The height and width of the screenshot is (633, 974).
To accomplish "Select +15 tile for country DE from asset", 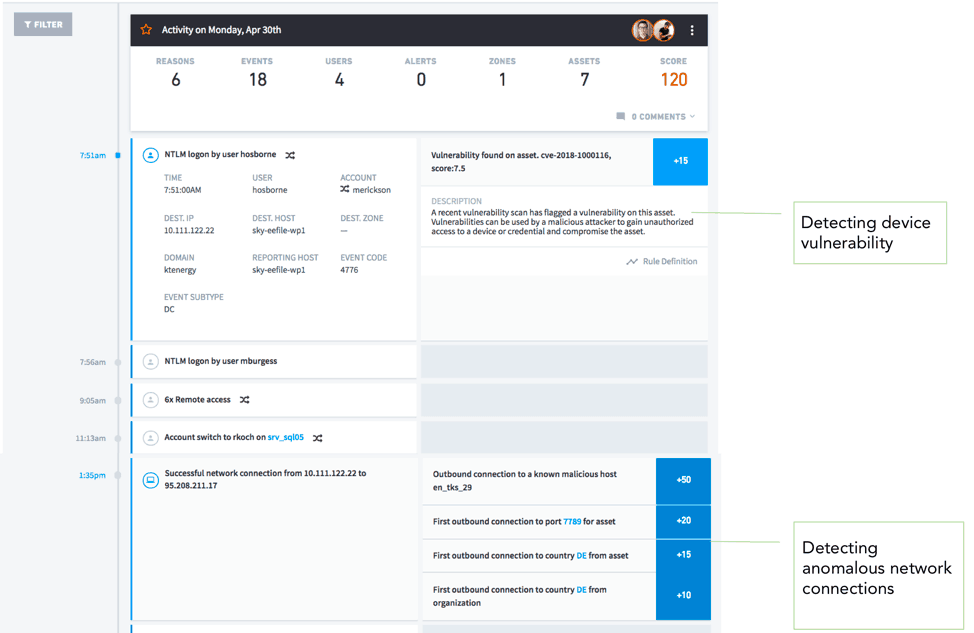I will pos(683,555).
